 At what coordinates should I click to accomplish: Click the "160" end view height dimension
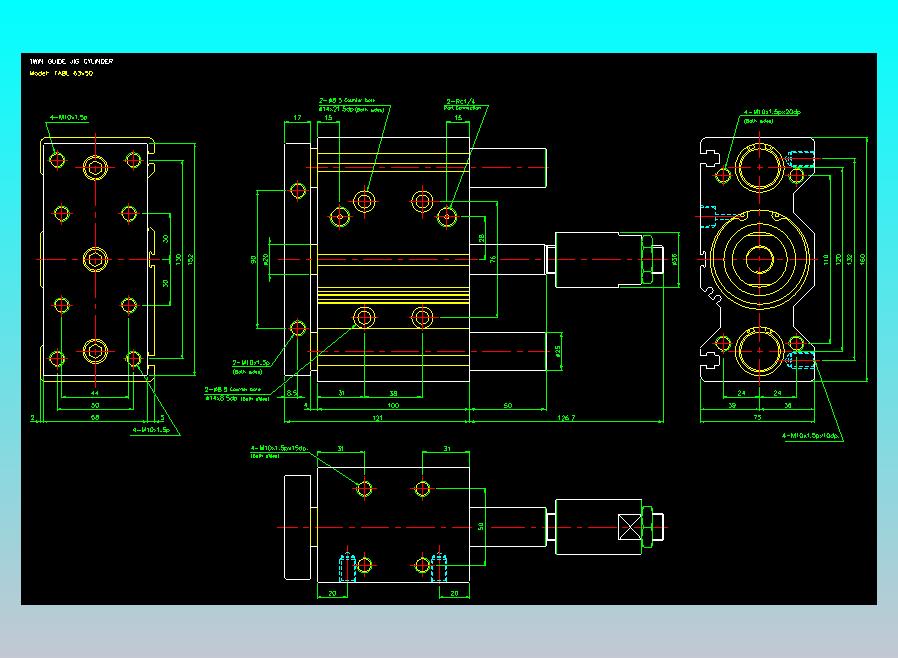pos(862,259)
